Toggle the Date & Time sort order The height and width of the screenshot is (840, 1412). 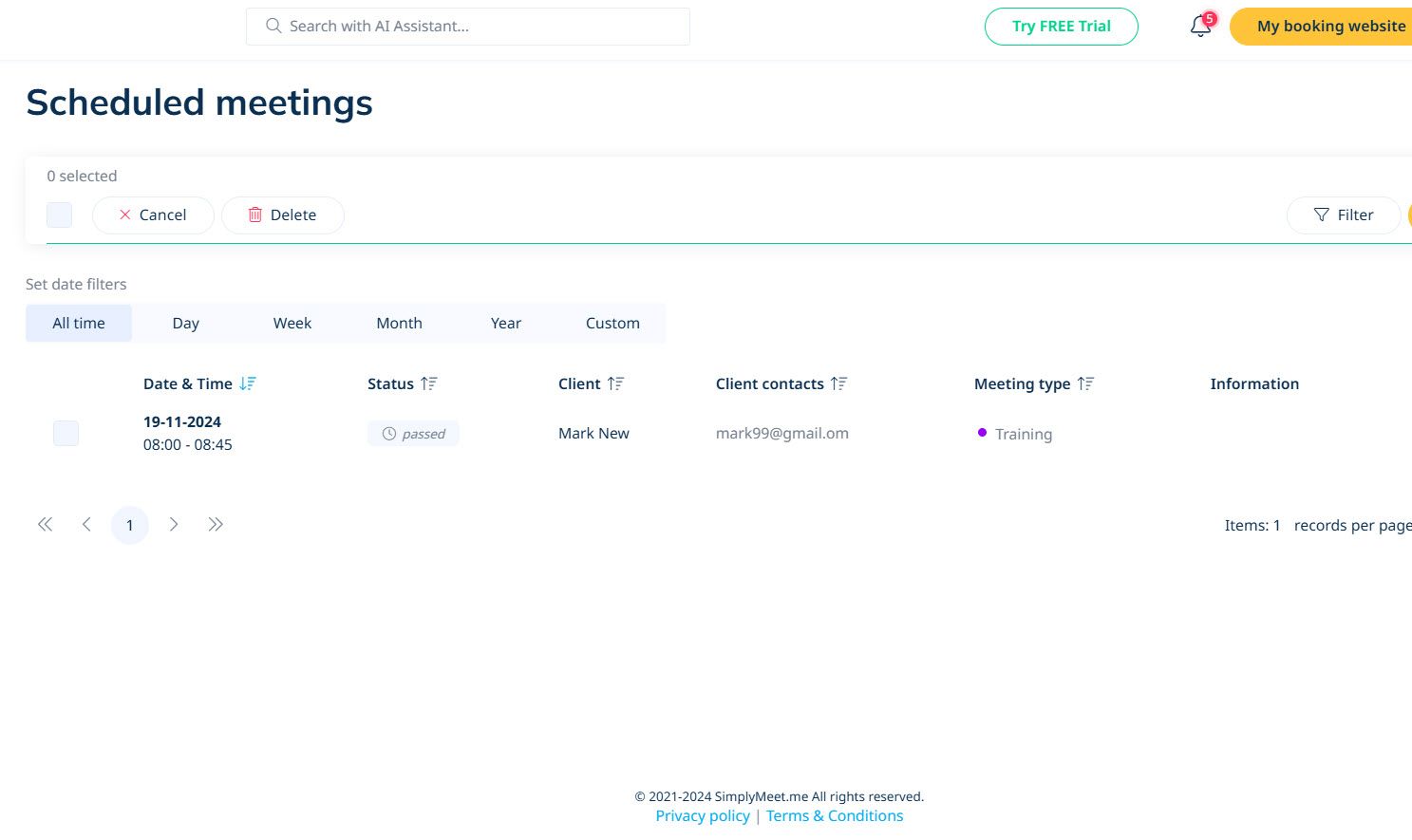(248, 383)
